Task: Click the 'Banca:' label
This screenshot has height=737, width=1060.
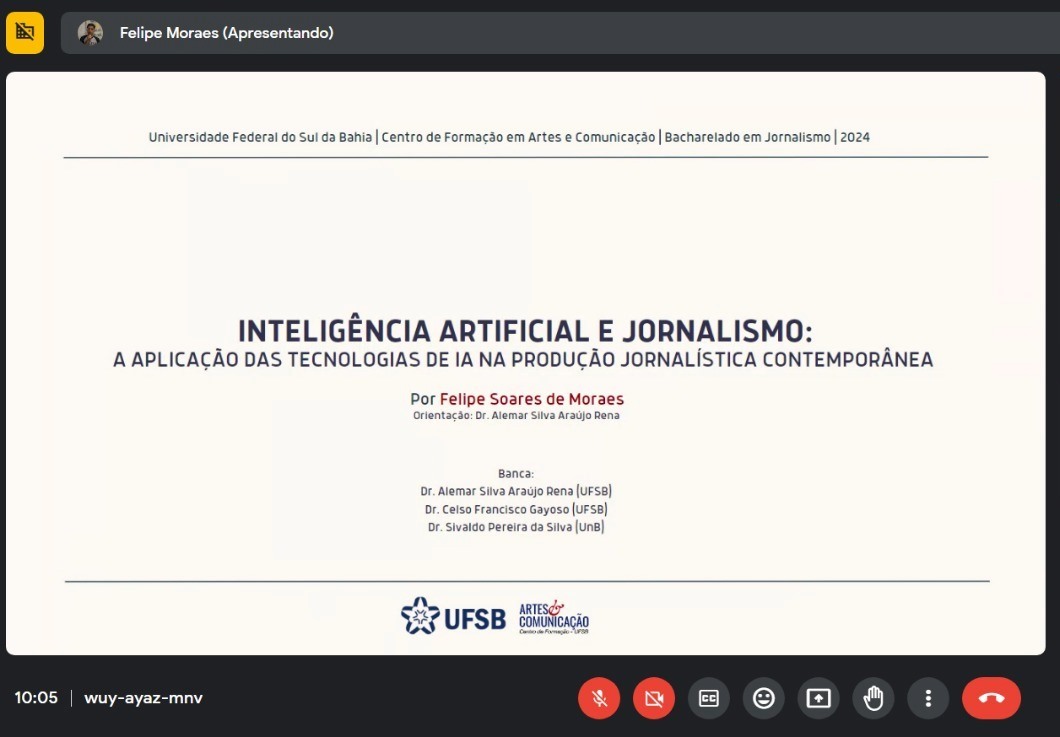Action: (516, 473)
